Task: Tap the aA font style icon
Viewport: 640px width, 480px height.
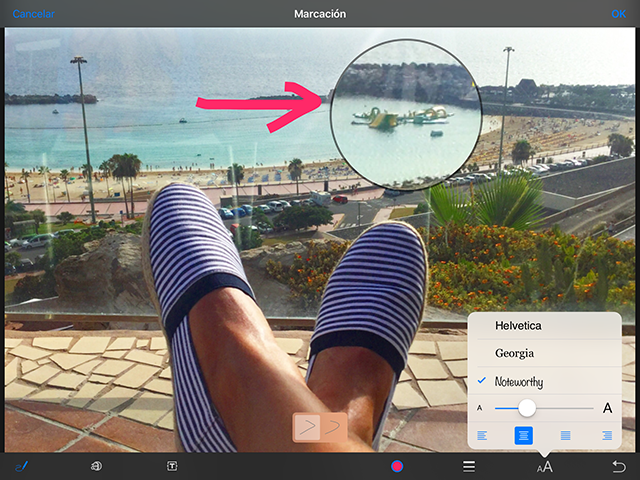Action: point(544,467)
